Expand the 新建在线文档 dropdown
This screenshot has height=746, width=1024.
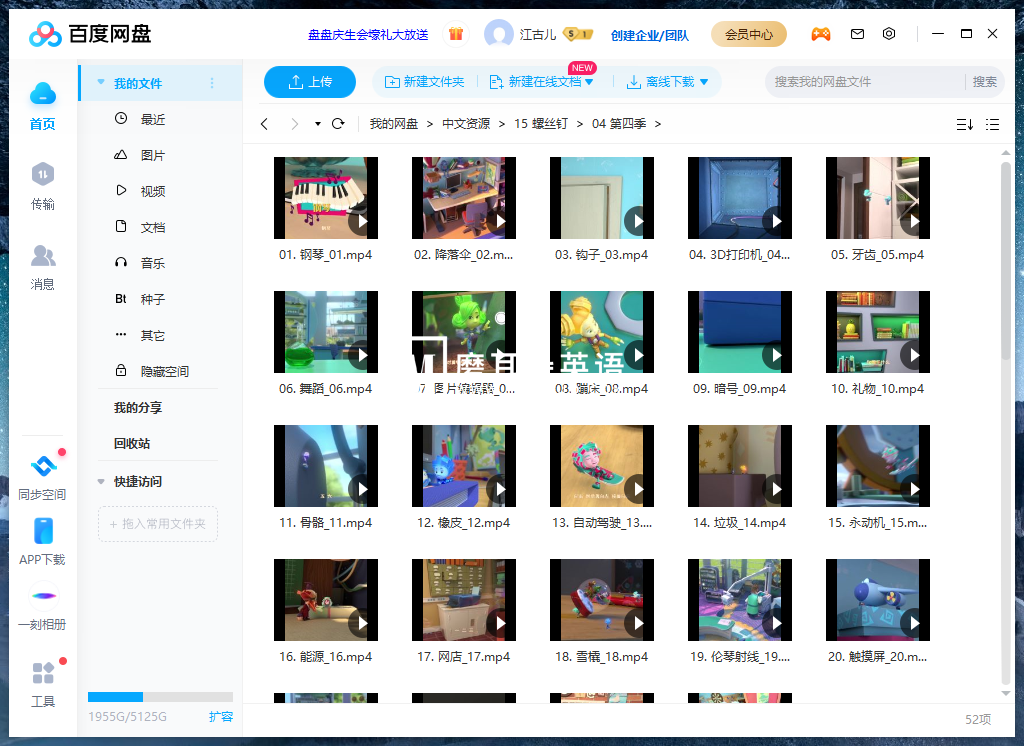[589, 82]
